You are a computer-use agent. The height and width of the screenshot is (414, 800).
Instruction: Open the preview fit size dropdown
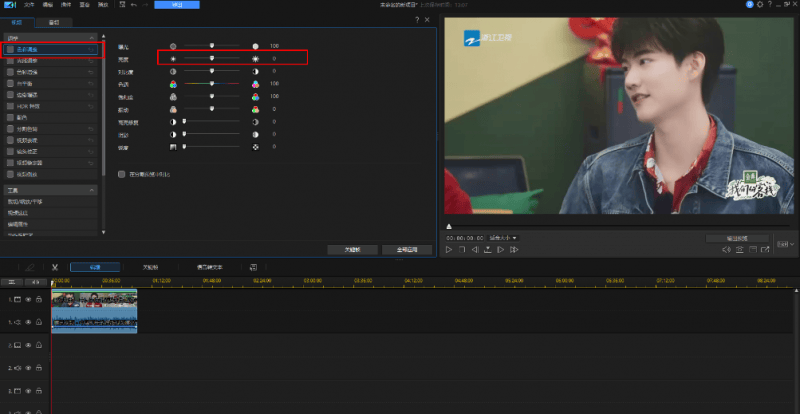coord(503,238)
